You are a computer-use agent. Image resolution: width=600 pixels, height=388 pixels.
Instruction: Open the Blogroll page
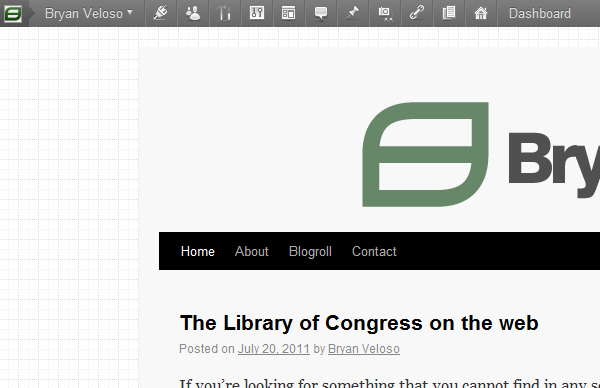[310, 251]
